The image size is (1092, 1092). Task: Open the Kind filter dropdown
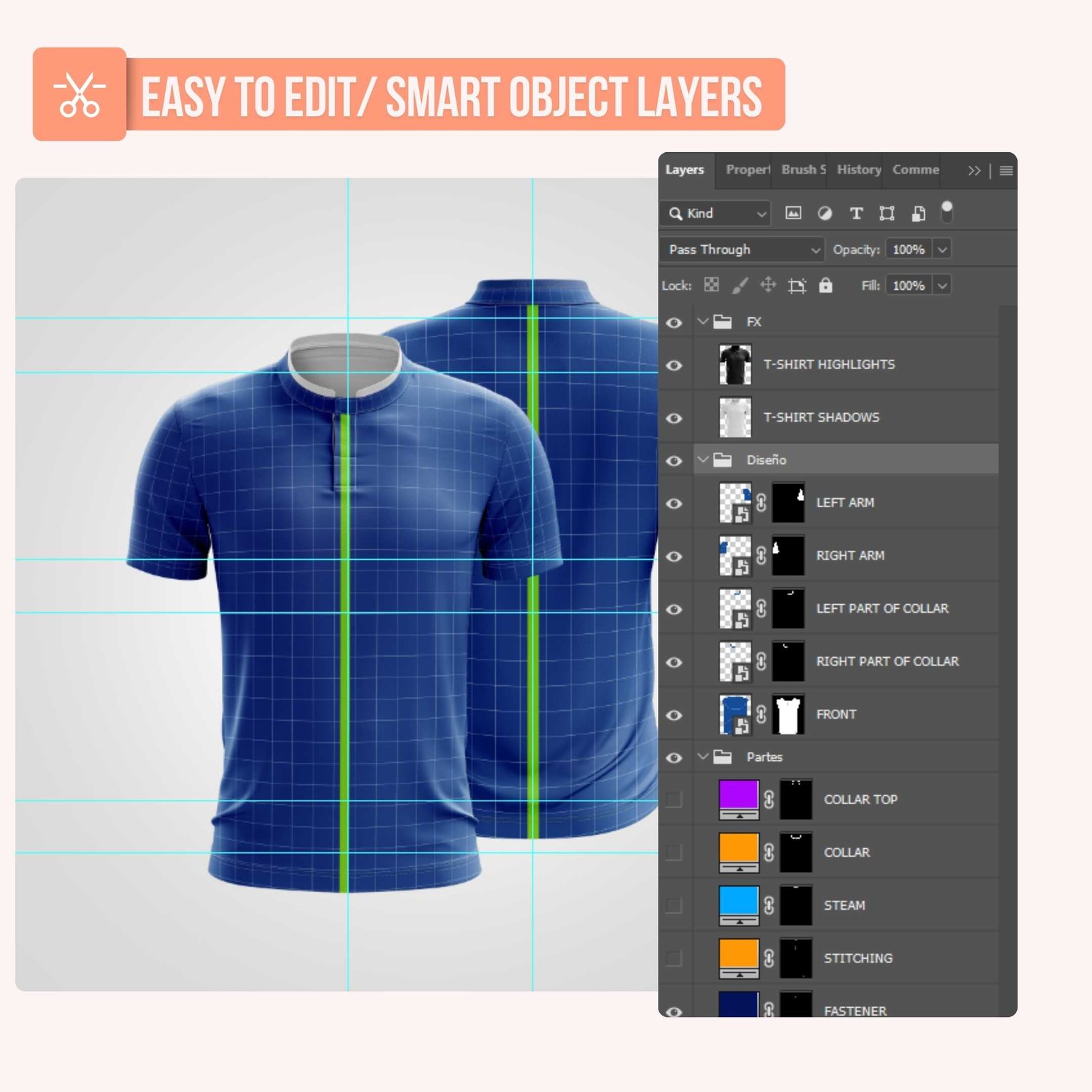click(x=715, y=214)
